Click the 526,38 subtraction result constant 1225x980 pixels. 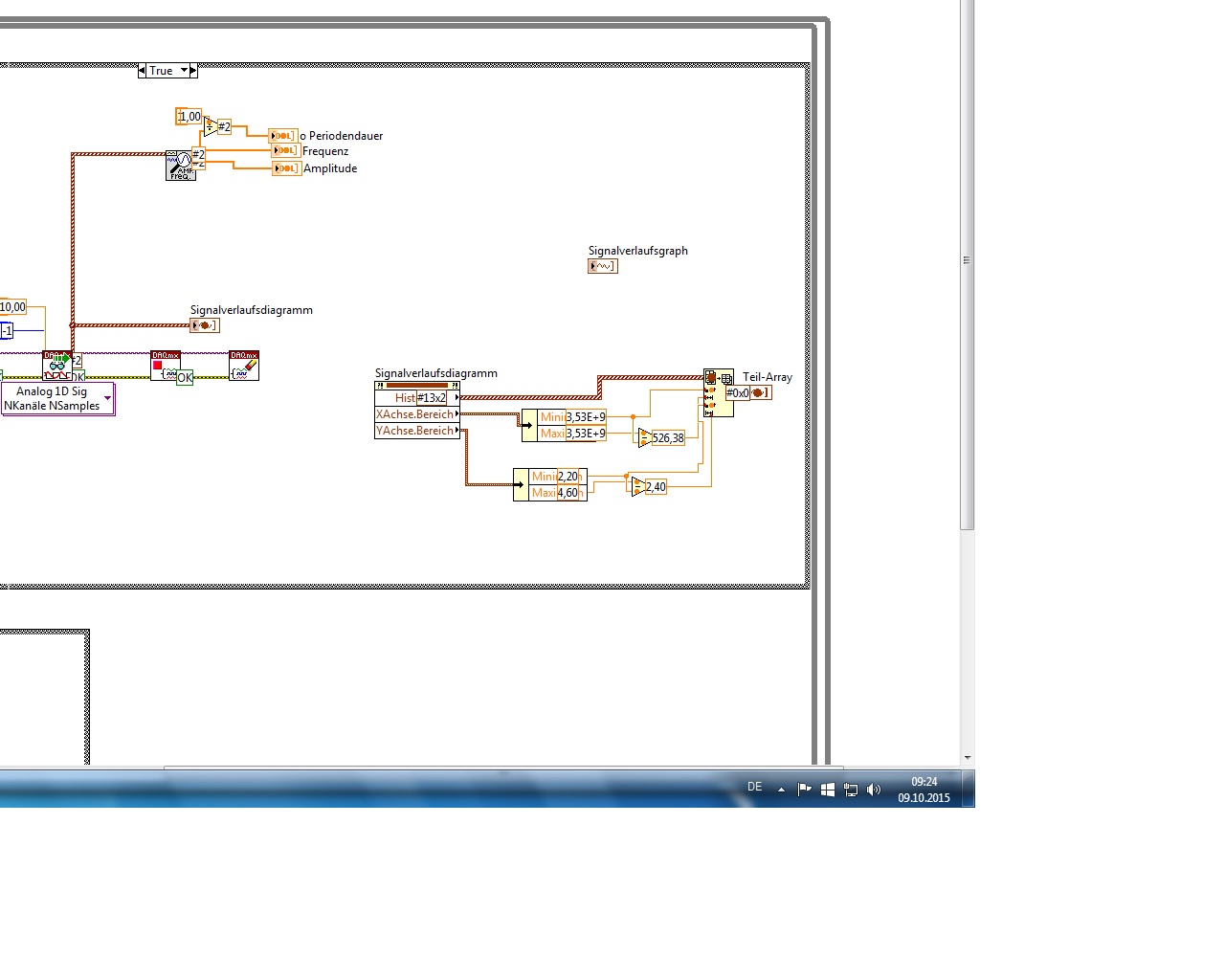[x=668, y=438]
